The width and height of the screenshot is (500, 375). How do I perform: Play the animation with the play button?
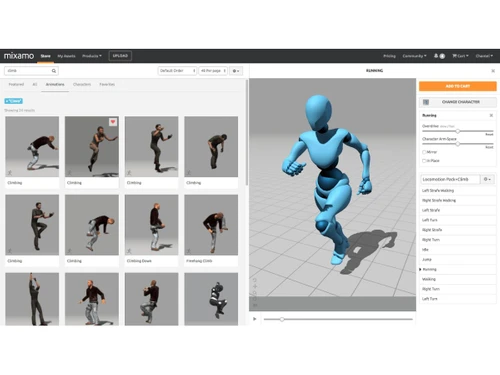pyautogui.click(x=255, y=319)
